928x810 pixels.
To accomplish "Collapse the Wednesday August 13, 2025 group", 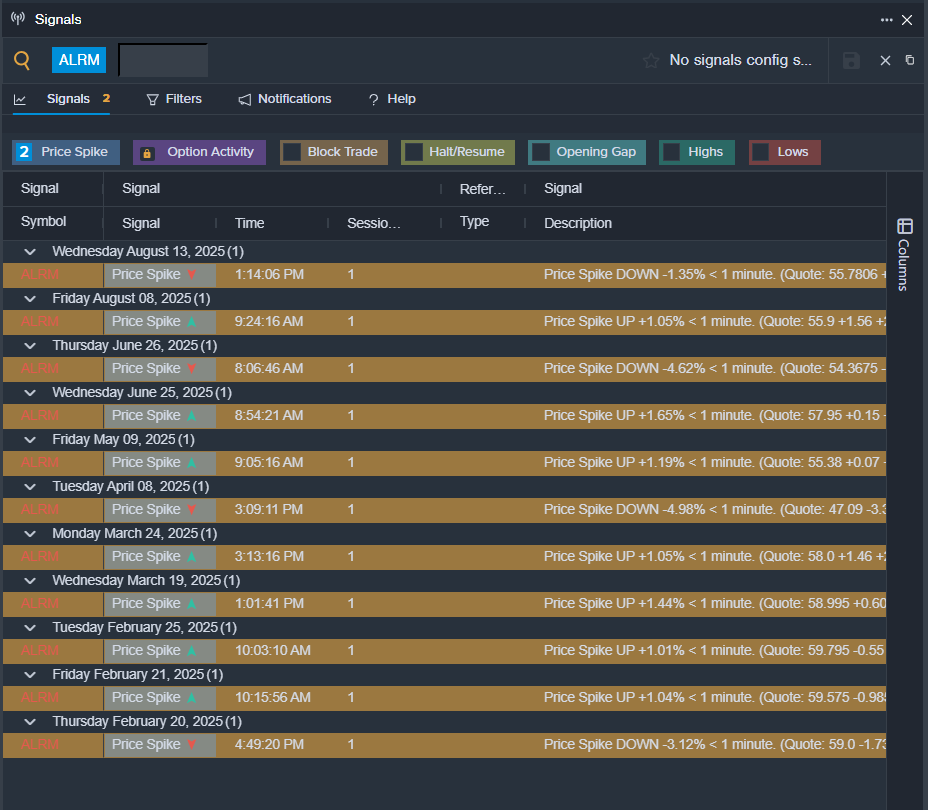I will pos(30,251).
